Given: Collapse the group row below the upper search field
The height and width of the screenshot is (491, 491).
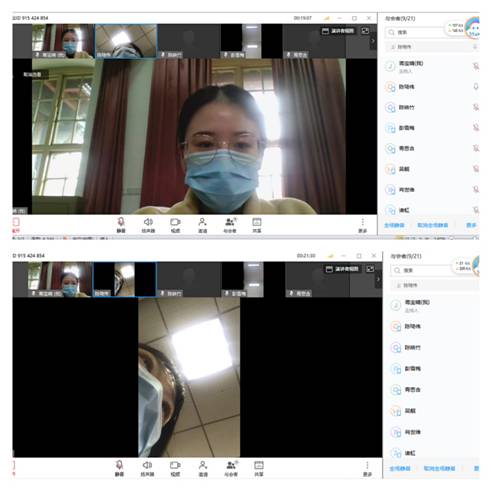Looking at the screenshot, I should [x=432, y=47].
